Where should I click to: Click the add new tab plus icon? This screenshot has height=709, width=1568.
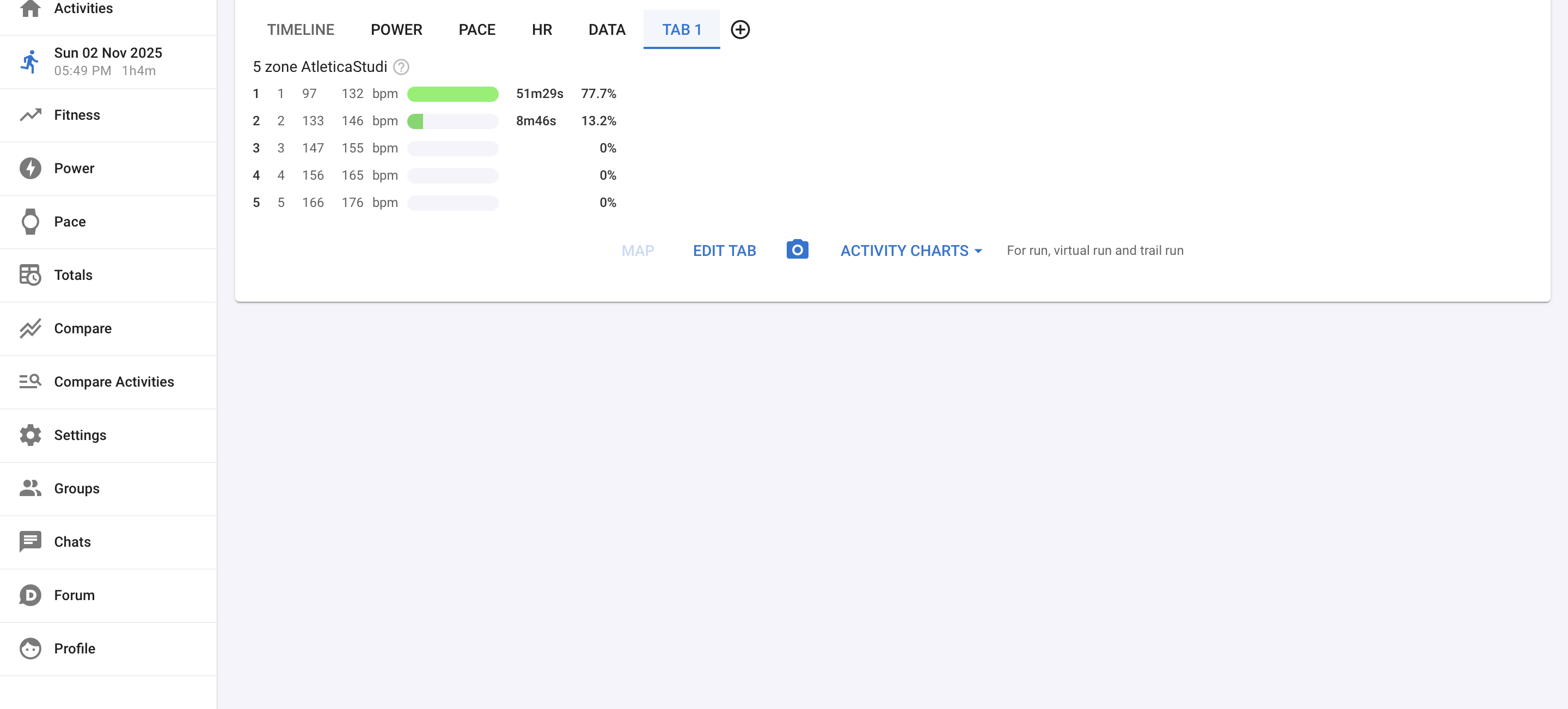[739, 29]
